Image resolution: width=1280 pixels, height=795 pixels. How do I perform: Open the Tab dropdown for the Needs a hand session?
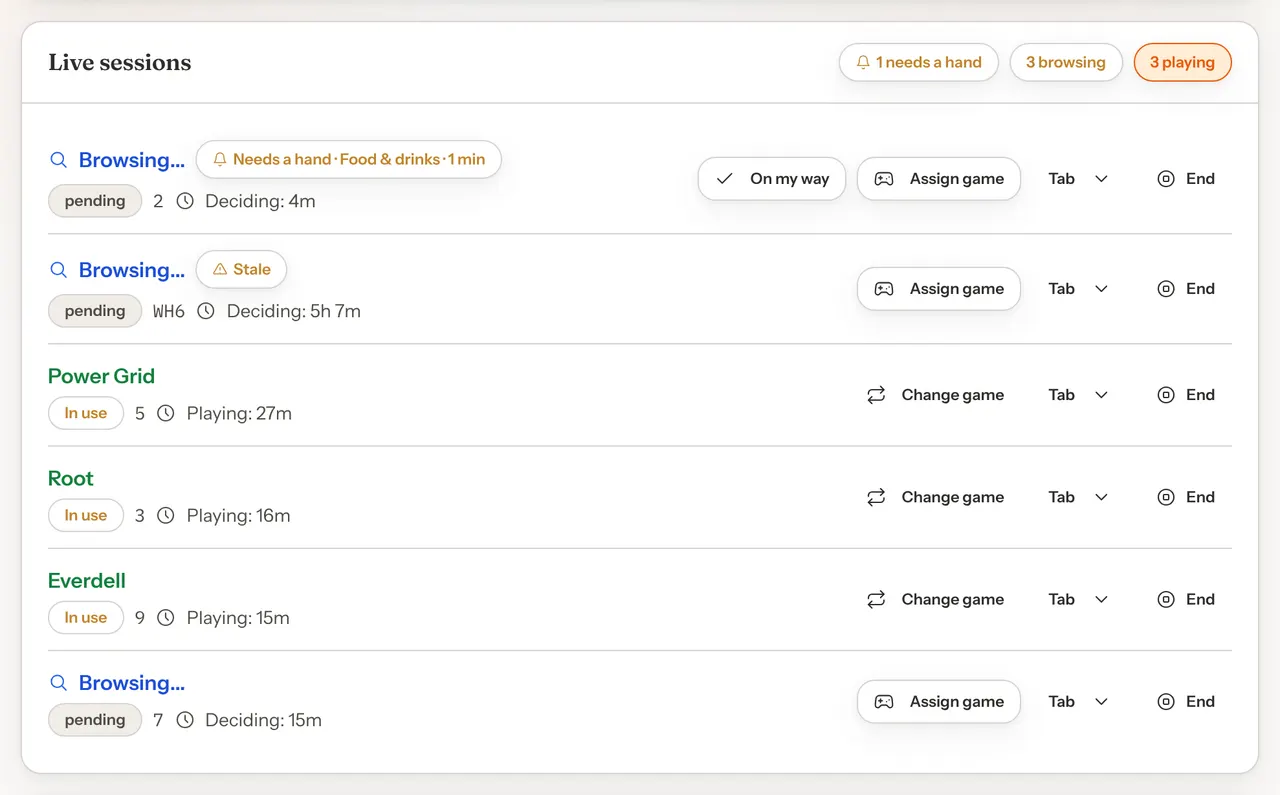click(1078, 179)
